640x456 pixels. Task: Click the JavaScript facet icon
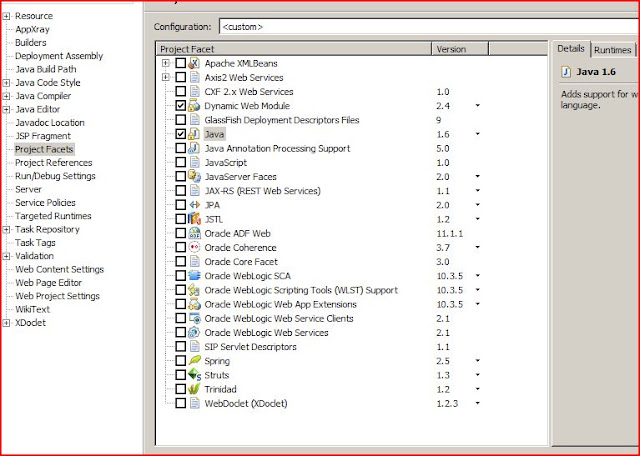[x=194, y=162]
